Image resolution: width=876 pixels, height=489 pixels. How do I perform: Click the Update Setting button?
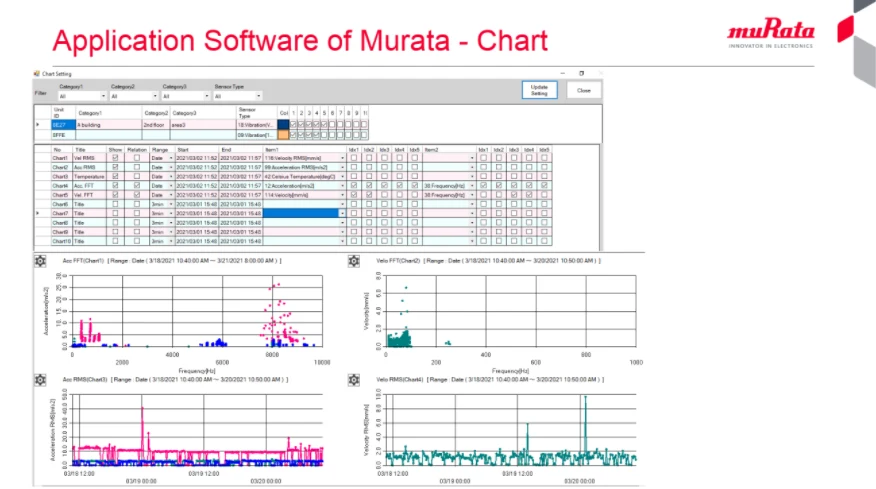pyautogui.click(x=539, y=90)
